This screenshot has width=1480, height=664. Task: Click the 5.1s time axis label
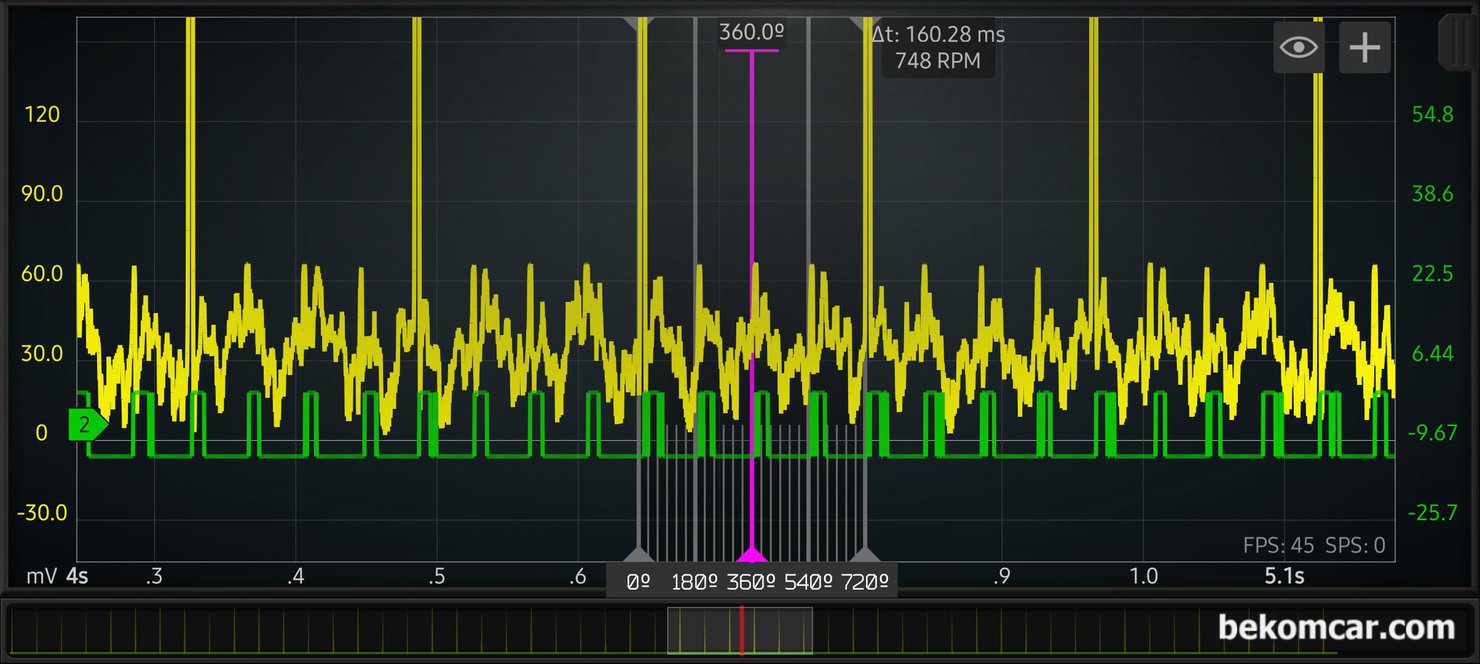[x=1284, y=577]
